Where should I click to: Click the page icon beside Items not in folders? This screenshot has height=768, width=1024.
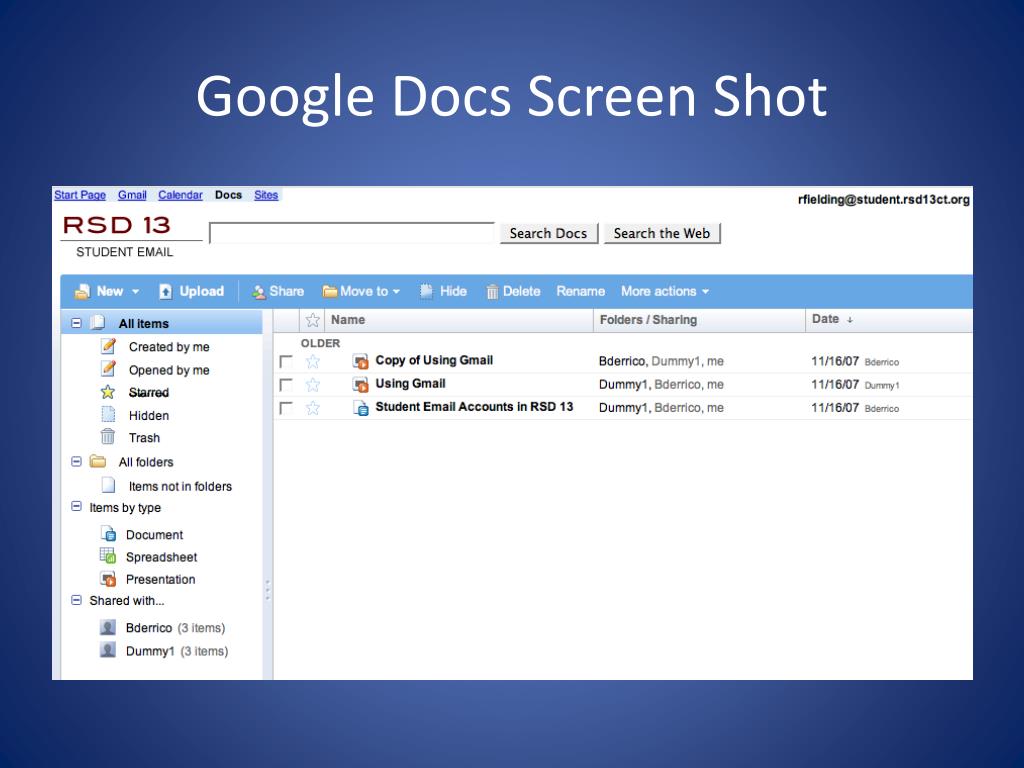click(108, 485)
